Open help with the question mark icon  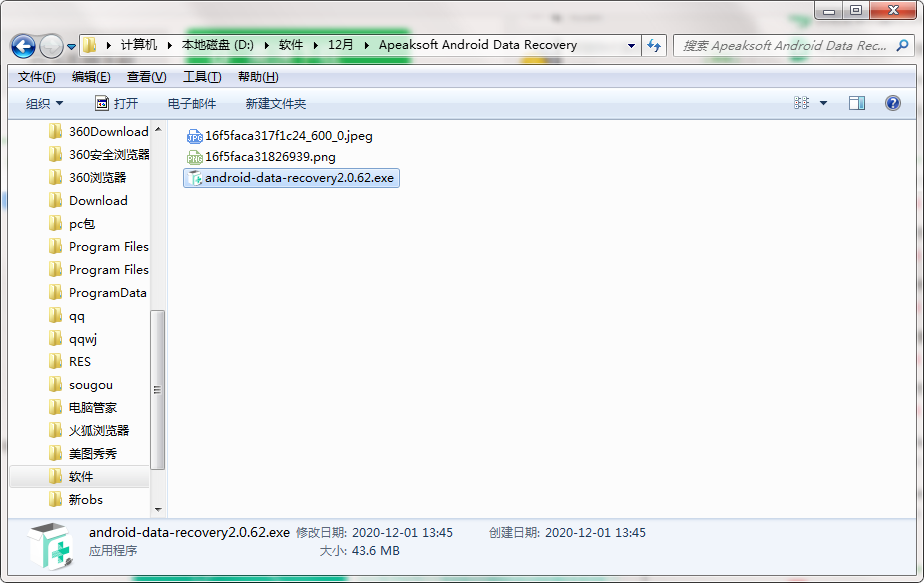point(893,103)
